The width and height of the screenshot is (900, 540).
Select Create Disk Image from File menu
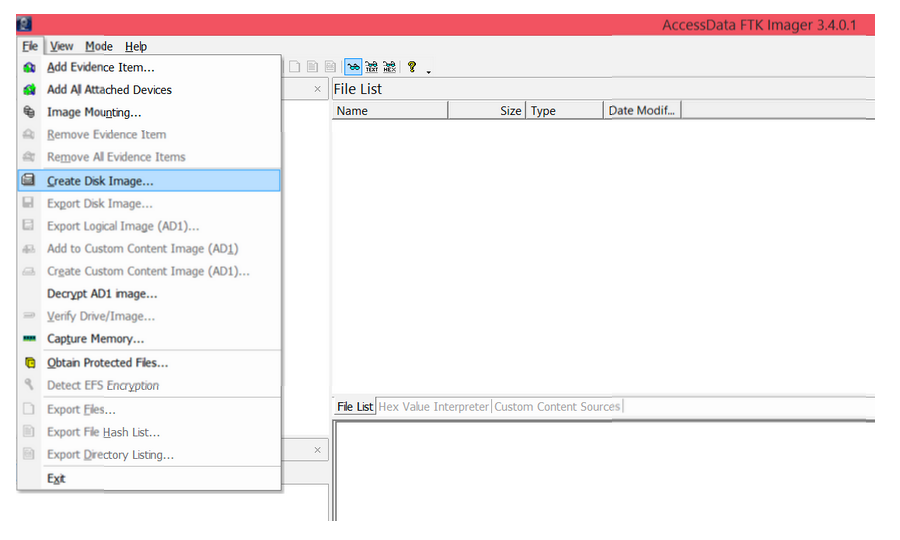100,181
